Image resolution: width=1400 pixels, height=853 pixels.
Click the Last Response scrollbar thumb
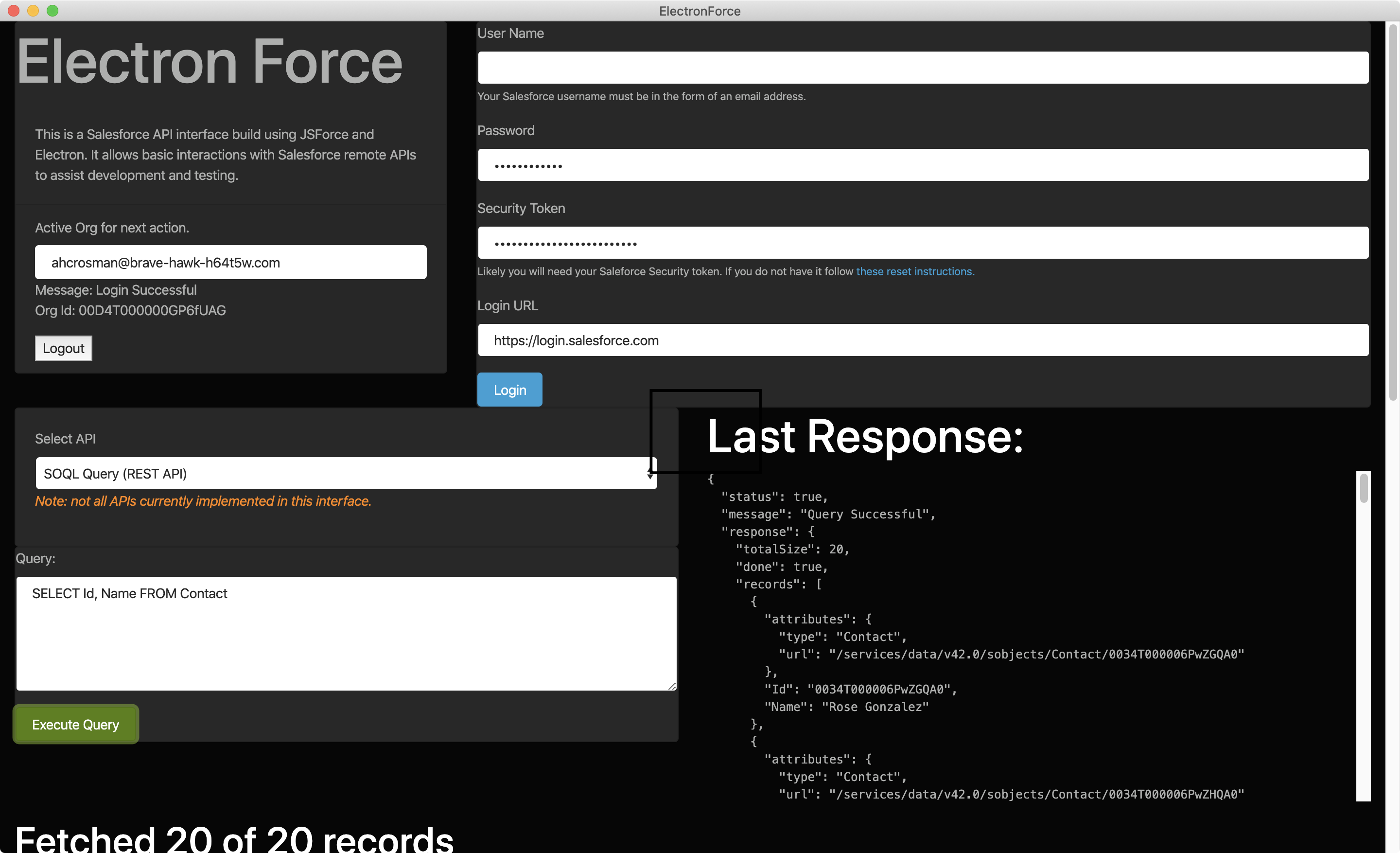pos(1364,488)
